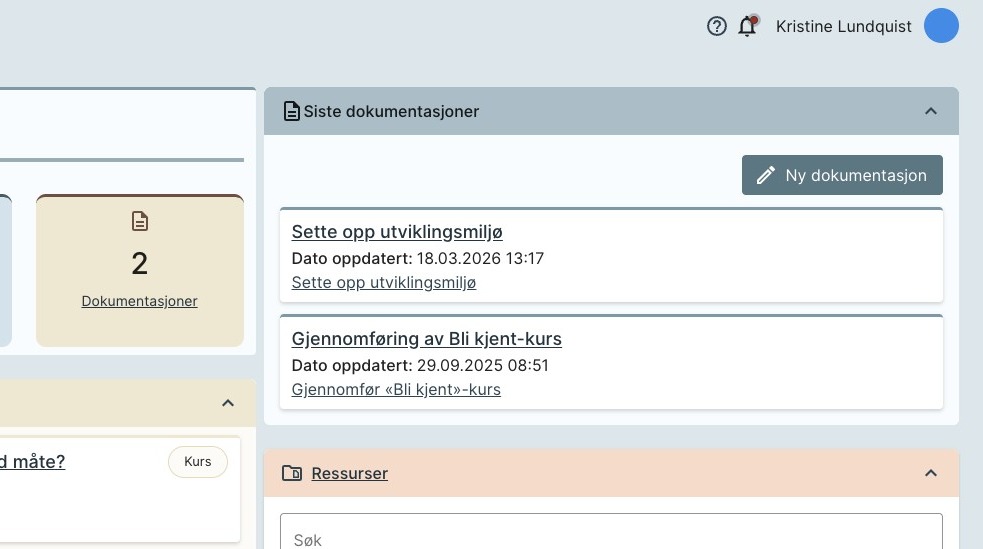Click the Siste dokumentasjoner document icon

(x=291, y=111)
